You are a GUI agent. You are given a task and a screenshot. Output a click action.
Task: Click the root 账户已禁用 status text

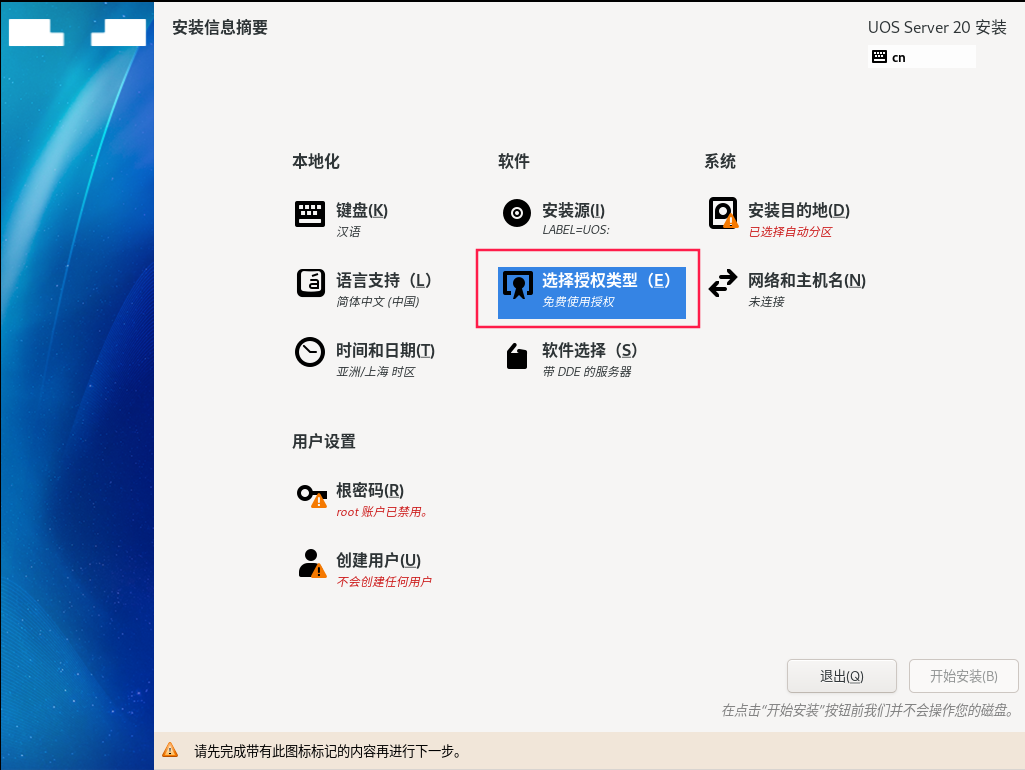382,512
